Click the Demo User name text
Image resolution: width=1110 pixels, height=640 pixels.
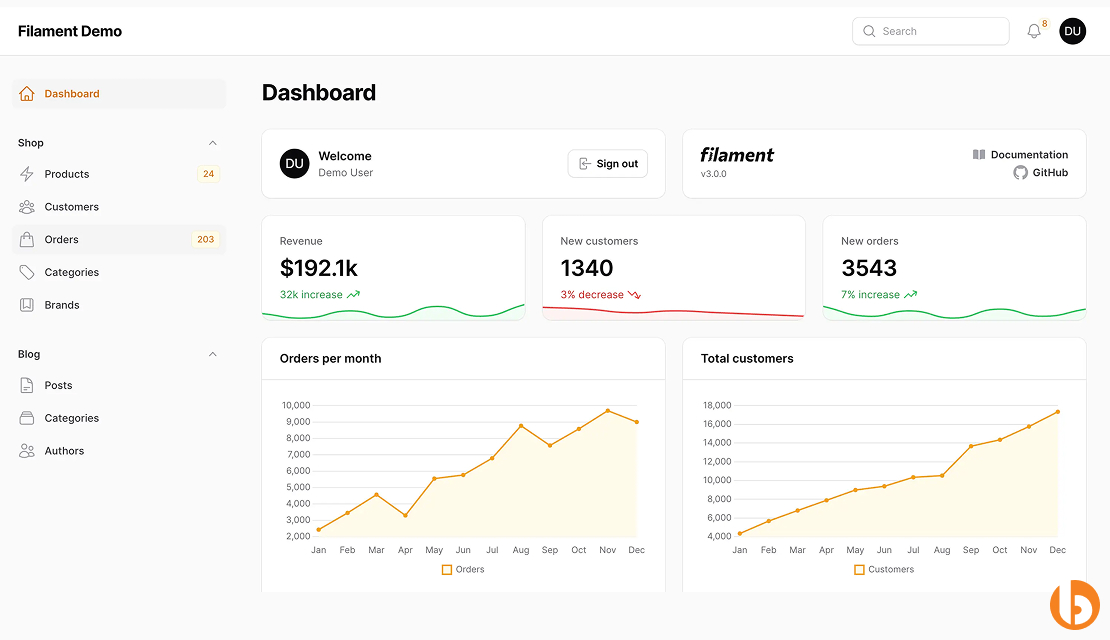pos(345,173)
